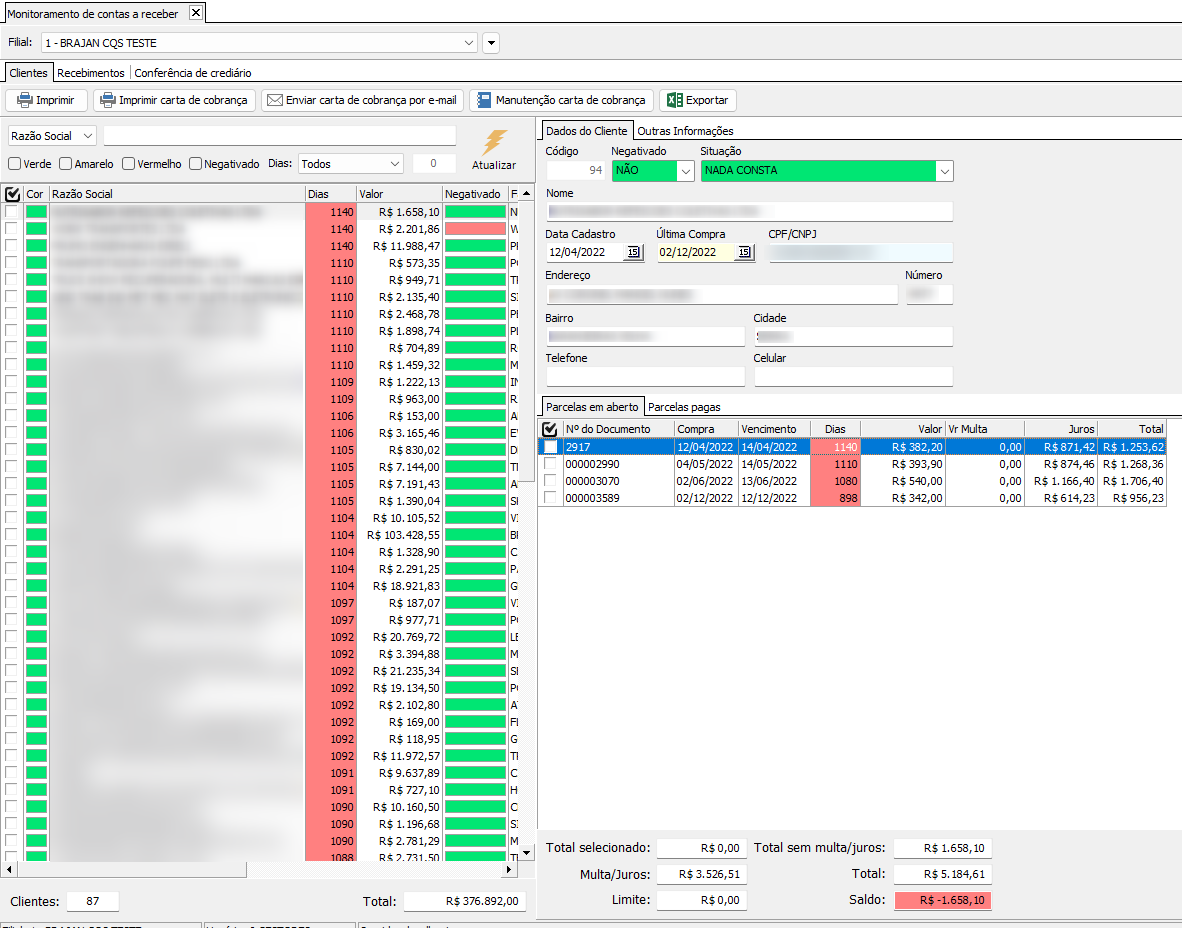The width and height of the screenshot is (1182, 928).
Task: Click the Imprimir printer icon
Action: click(x=25, y=100)
